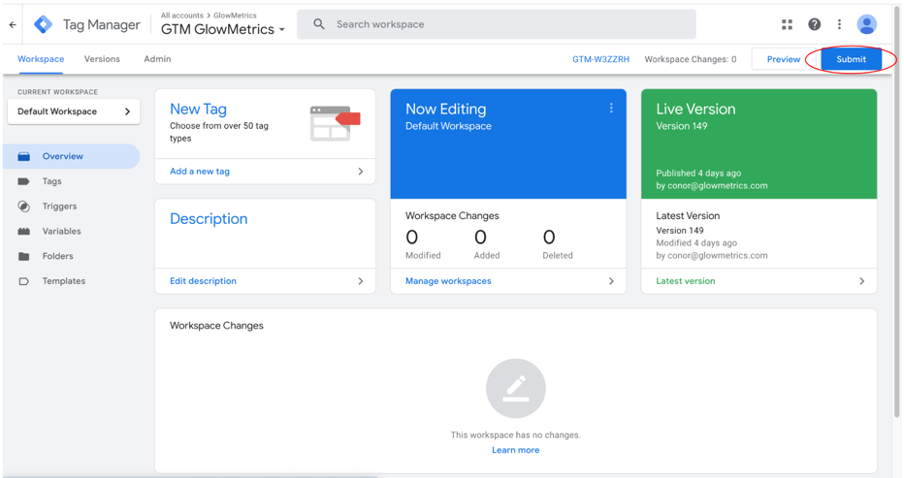Switch to the Admin tab
904x478 pixels.
(x=157, y=59)
